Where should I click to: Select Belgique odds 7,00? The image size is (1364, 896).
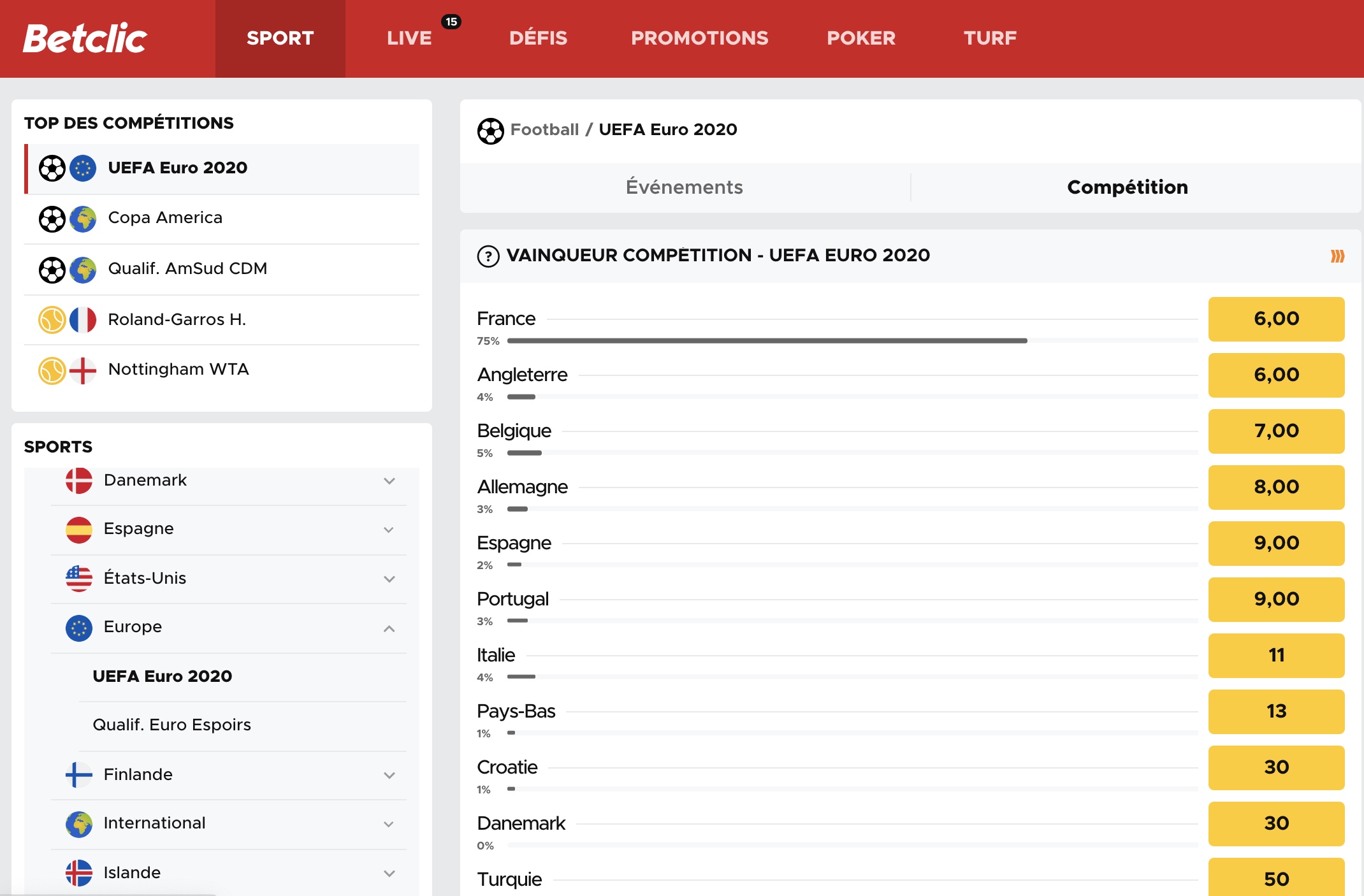click(x=1276, y=431)
